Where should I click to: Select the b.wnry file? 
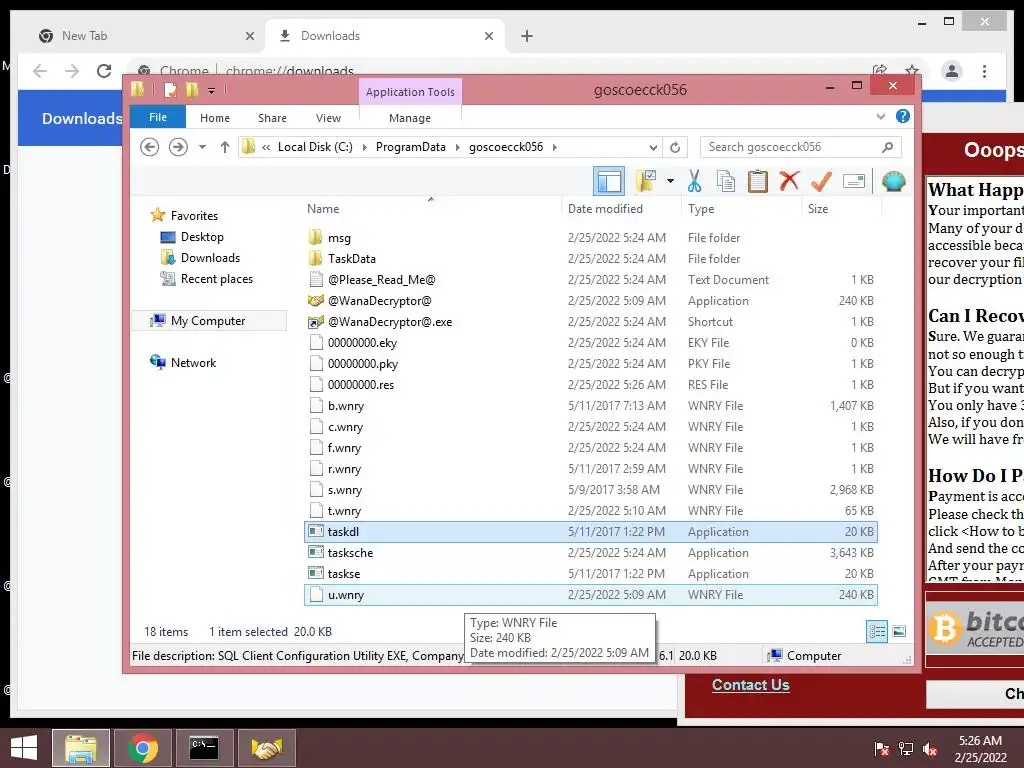[590, 406]
